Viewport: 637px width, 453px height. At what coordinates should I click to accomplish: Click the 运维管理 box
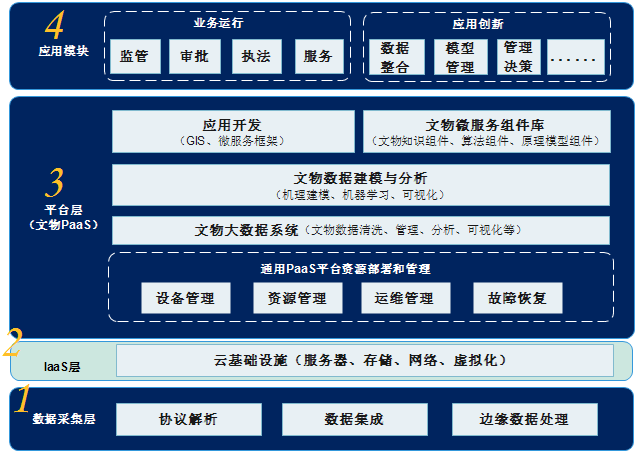click(x=404, y=298)
